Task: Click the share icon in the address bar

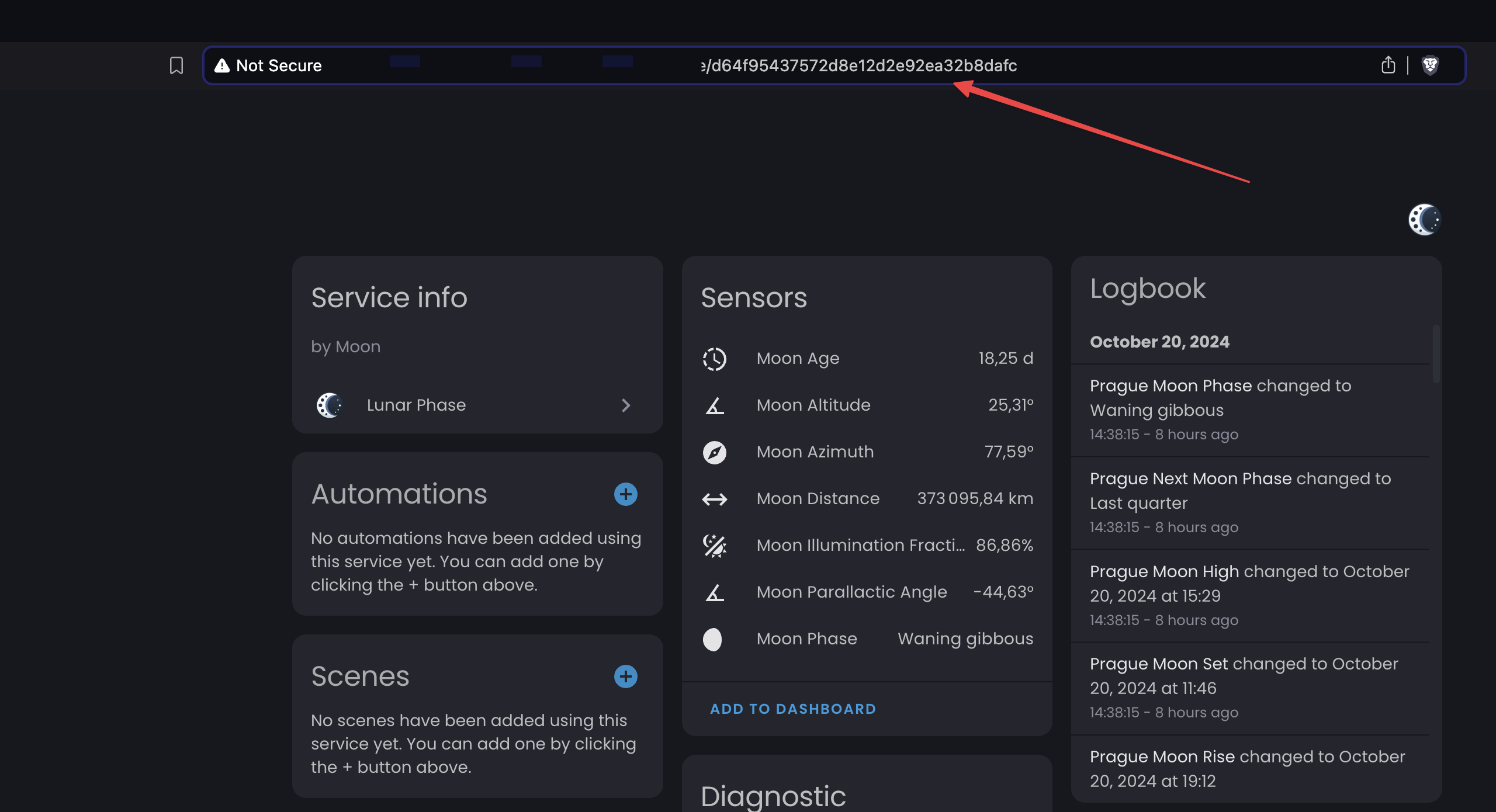Action: (1388, 65)
